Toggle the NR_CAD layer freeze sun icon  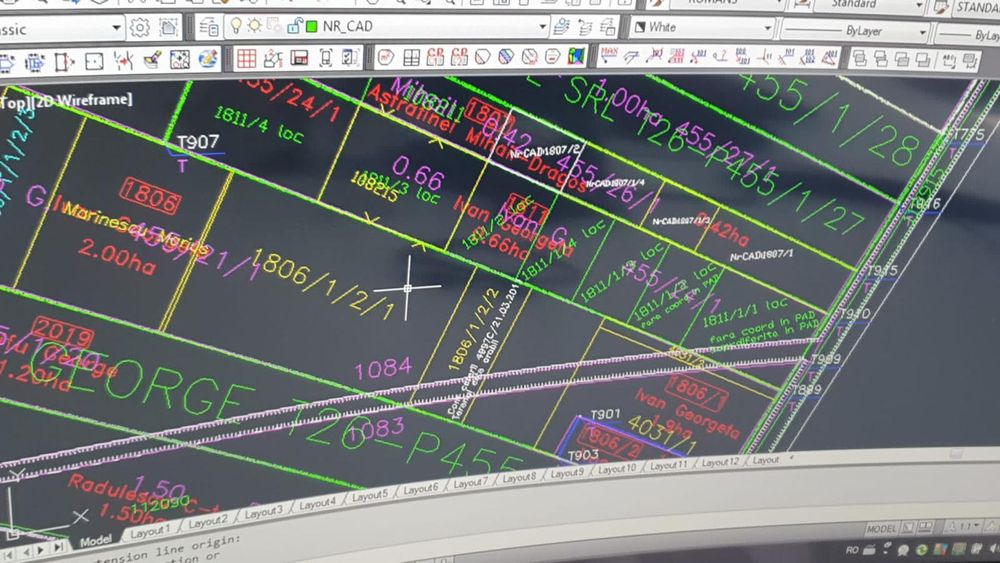click(x=254, y=26)
